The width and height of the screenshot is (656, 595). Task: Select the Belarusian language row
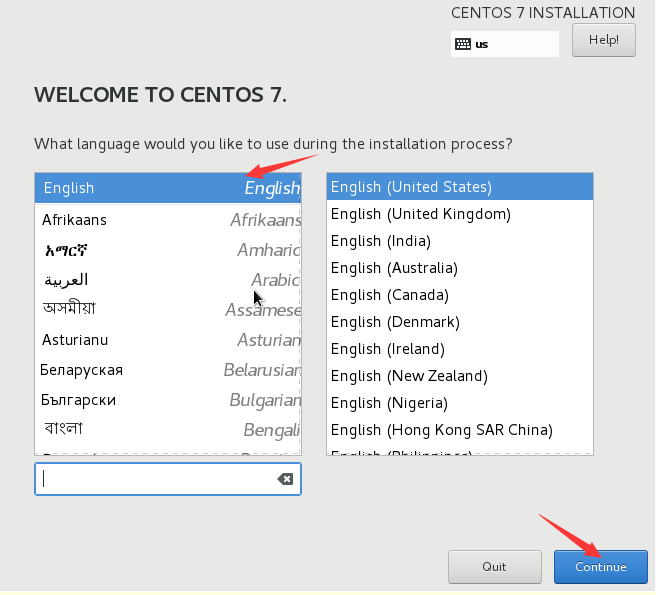tap(168, 370)
